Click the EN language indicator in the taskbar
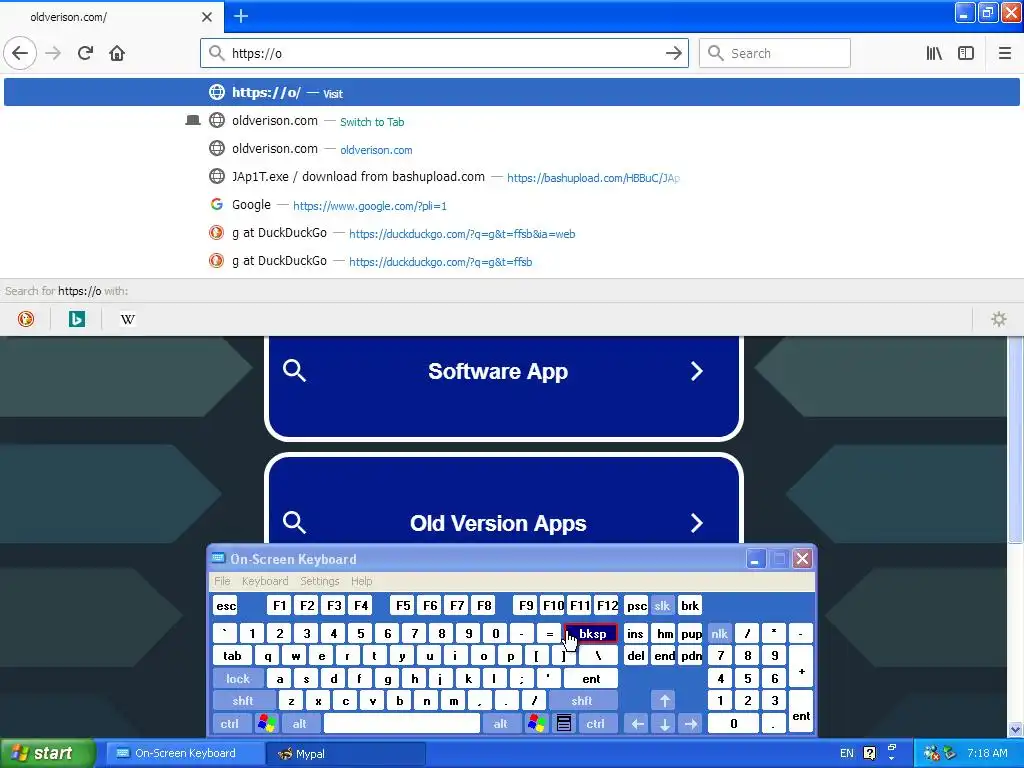The image size is (1024, 768). pos(846,754)
